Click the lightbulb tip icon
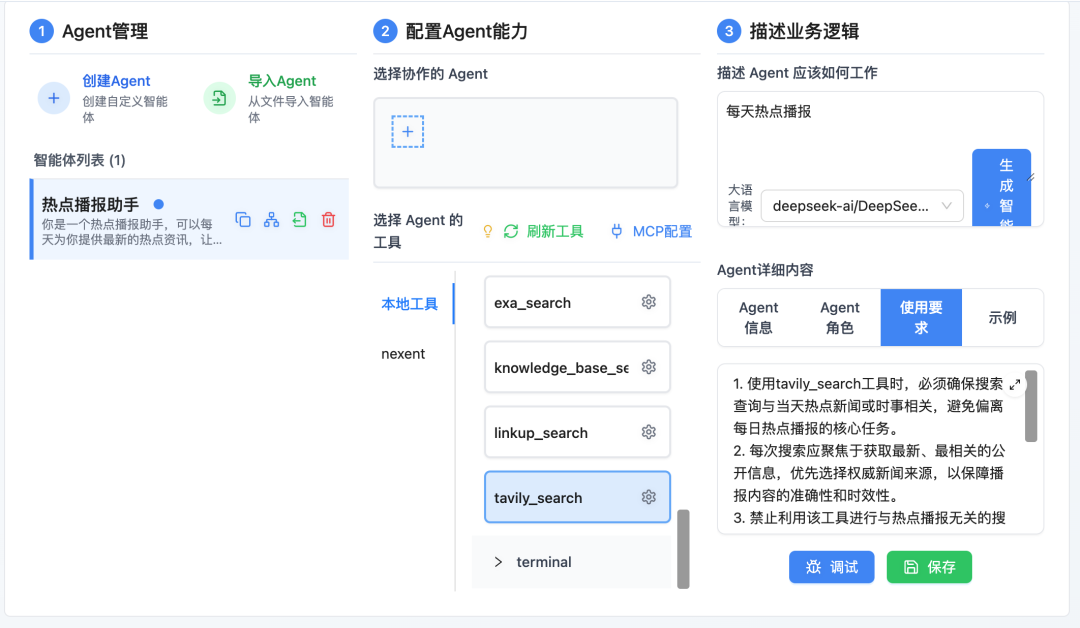This screenshot has width=1080, height=628. coord(488,231)
